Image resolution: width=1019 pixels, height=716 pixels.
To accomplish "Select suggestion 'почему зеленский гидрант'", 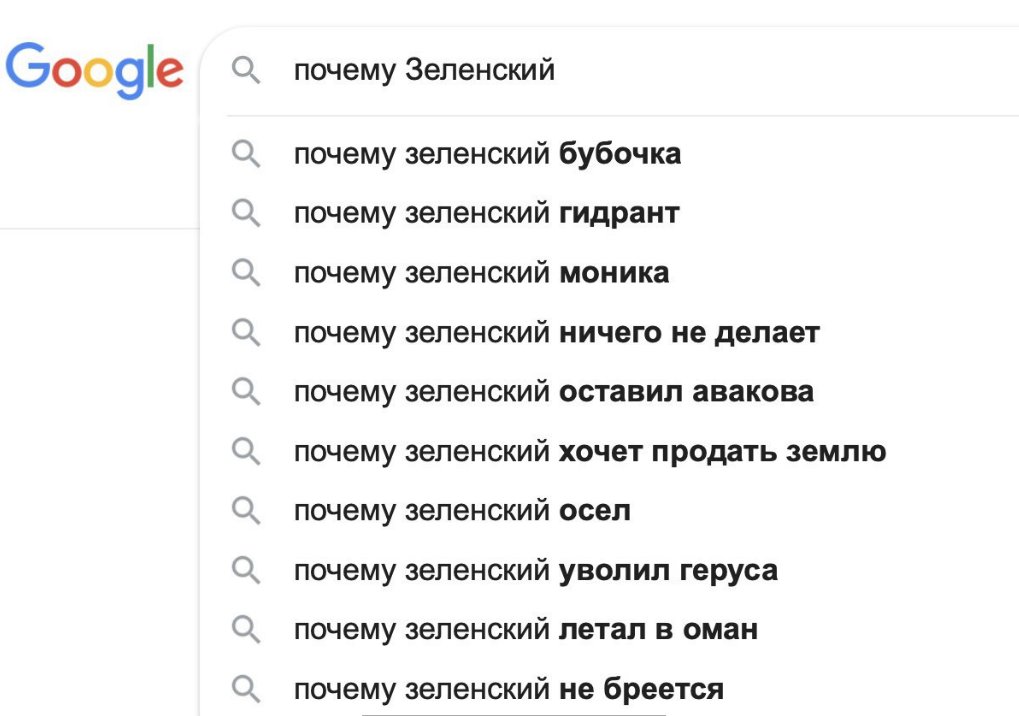I will 486,213.
